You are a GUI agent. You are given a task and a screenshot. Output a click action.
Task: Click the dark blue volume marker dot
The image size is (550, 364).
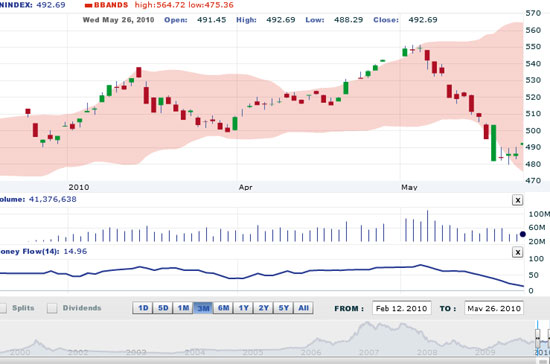523,234
